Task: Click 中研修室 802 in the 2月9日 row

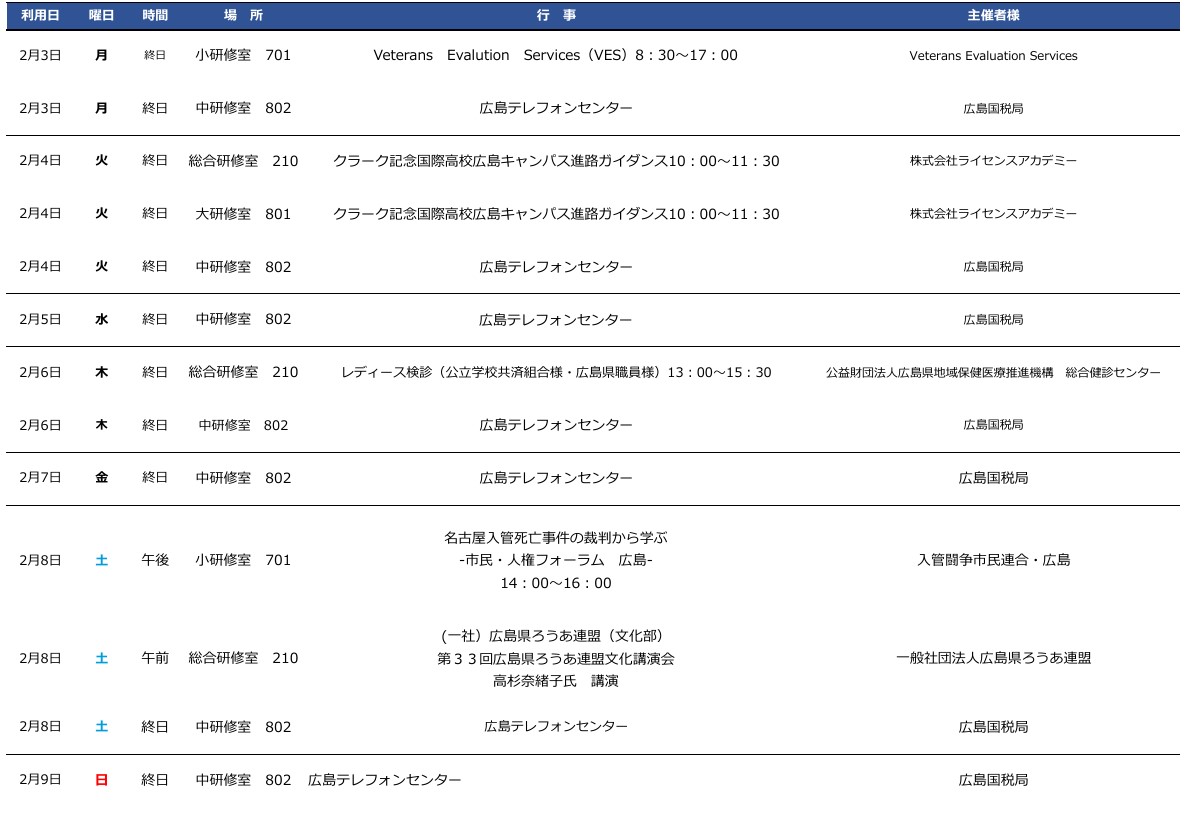Action: (243, 780)
